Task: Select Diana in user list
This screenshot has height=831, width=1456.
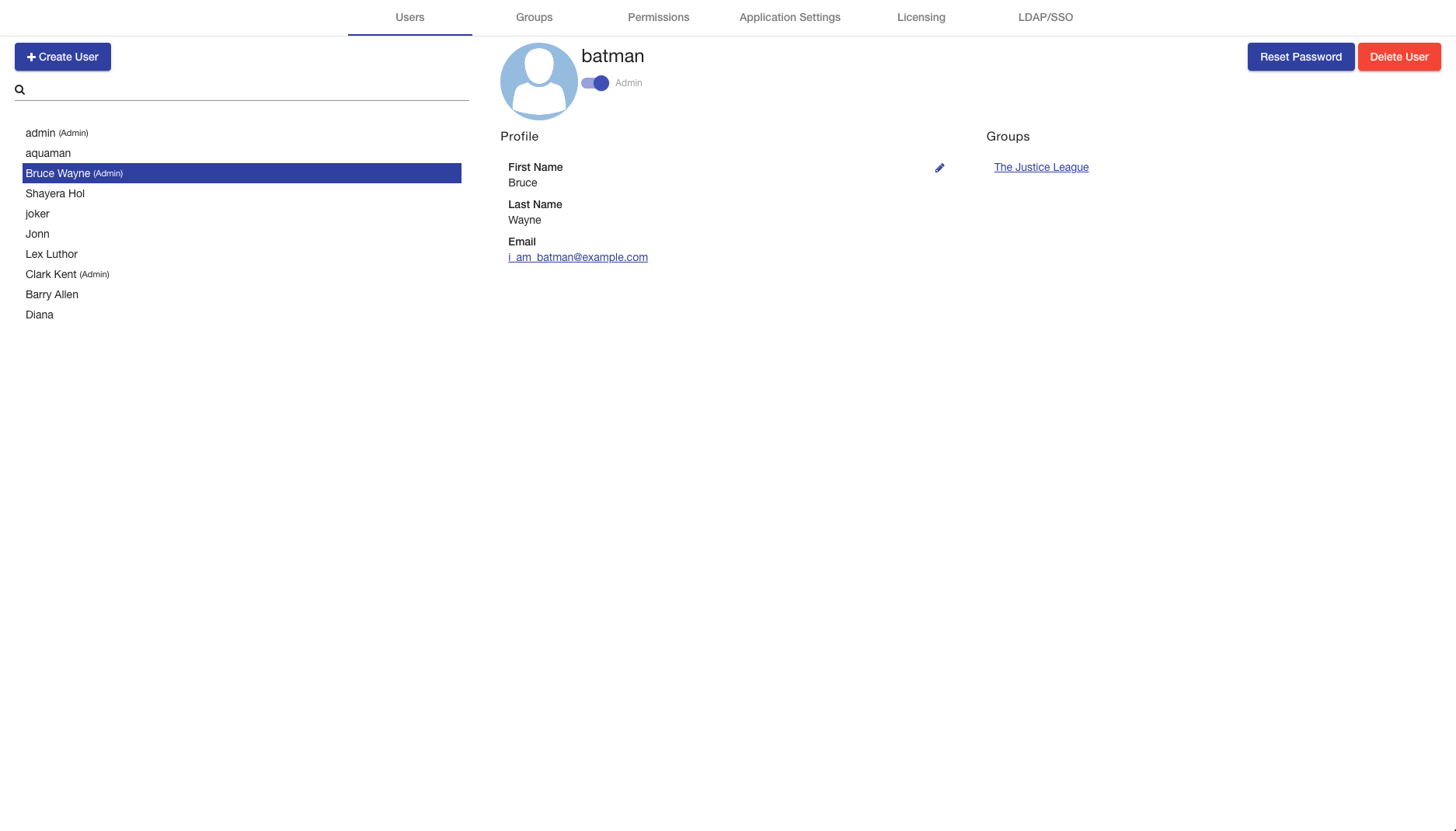Action: 242,315
